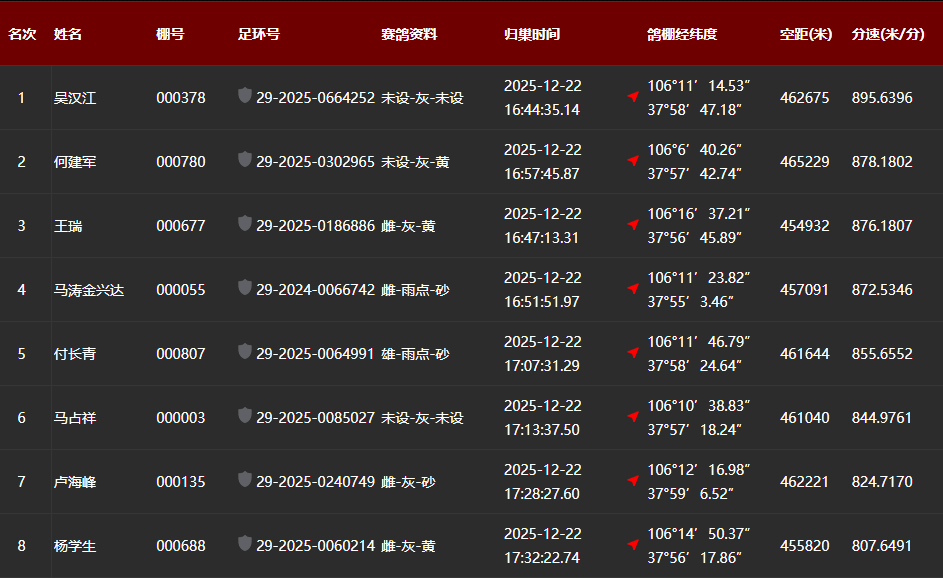Click ring number 29-2025-0186886
Image resolution: width=943 pixels, height=578 pixels.
pos(315,226)
